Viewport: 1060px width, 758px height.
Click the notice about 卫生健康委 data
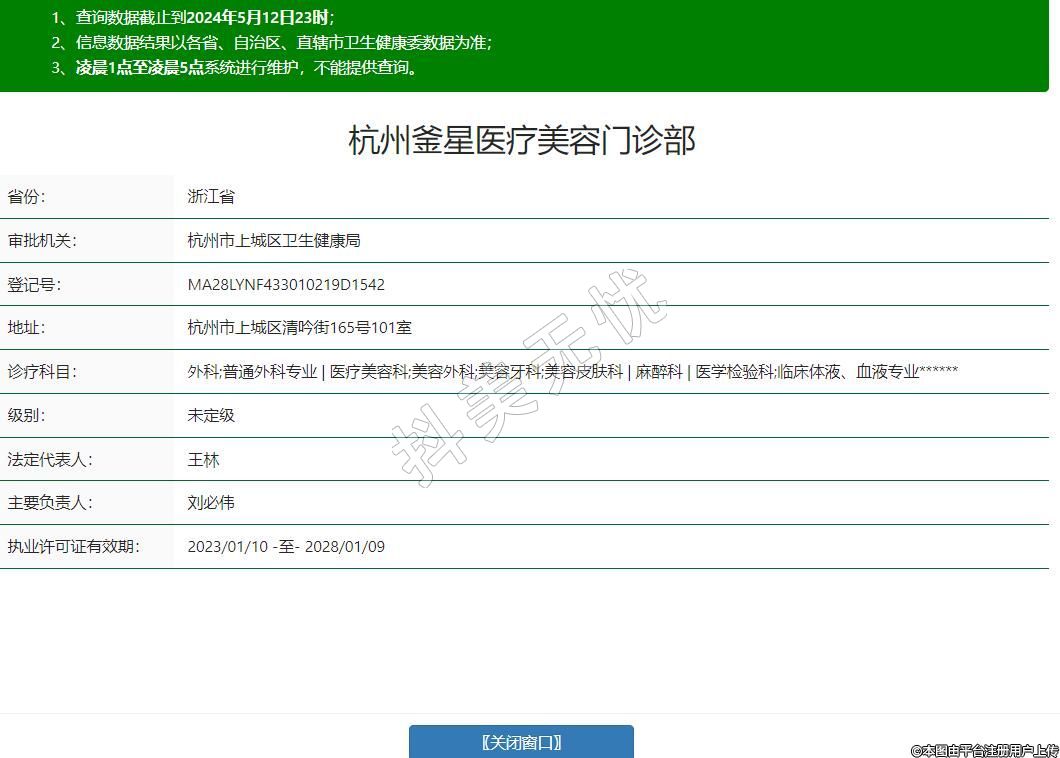click(x=283, y=43)
